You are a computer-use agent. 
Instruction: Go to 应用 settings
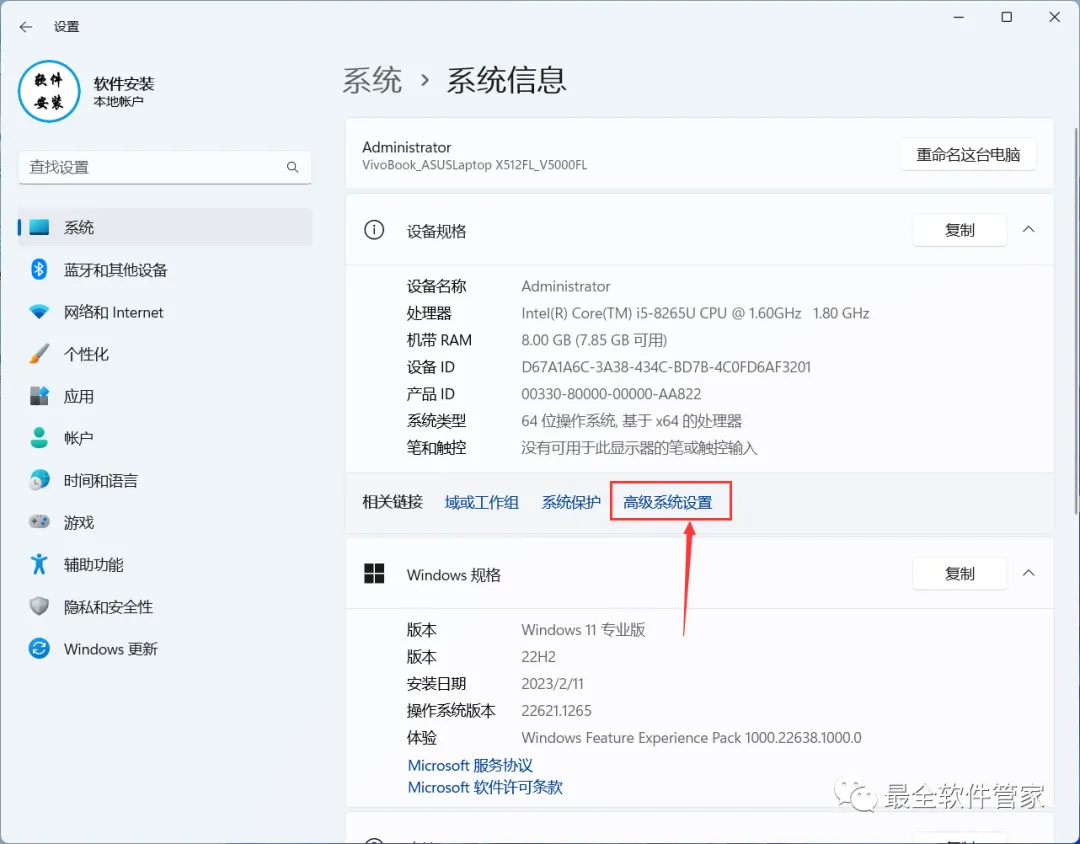[165, 396]
